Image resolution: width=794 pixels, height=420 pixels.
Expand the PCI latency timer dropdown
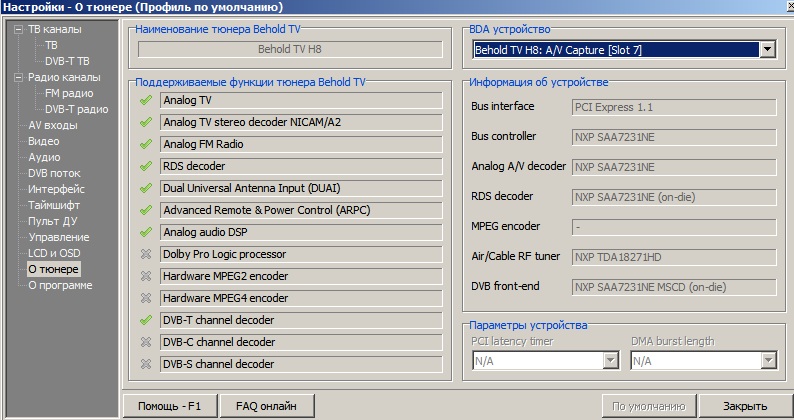(609, 361)
